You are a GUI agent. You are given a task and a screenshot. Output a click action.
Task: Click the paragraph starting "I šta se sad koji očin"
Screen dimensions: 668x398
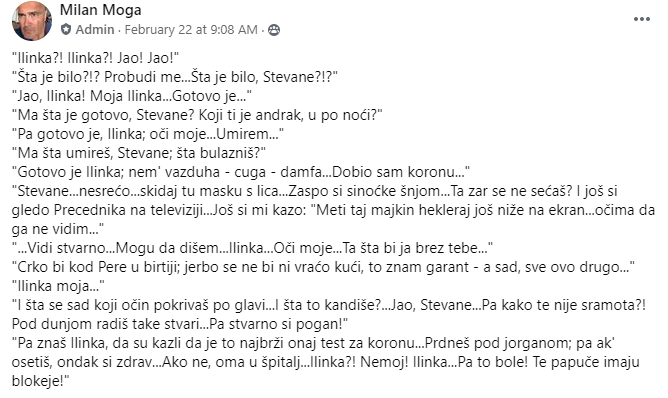(x=329, y=314)
